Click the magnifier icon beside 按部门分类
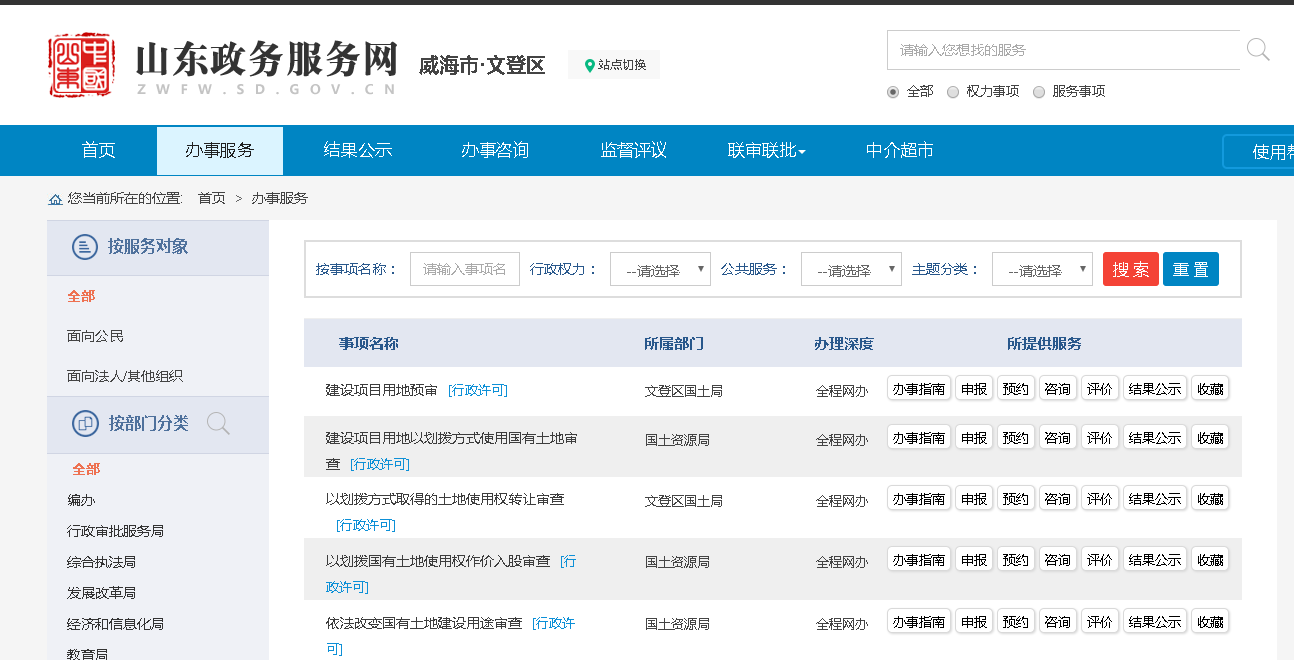The height and width of the screenshot is (660, 1294). click(218, 424)
